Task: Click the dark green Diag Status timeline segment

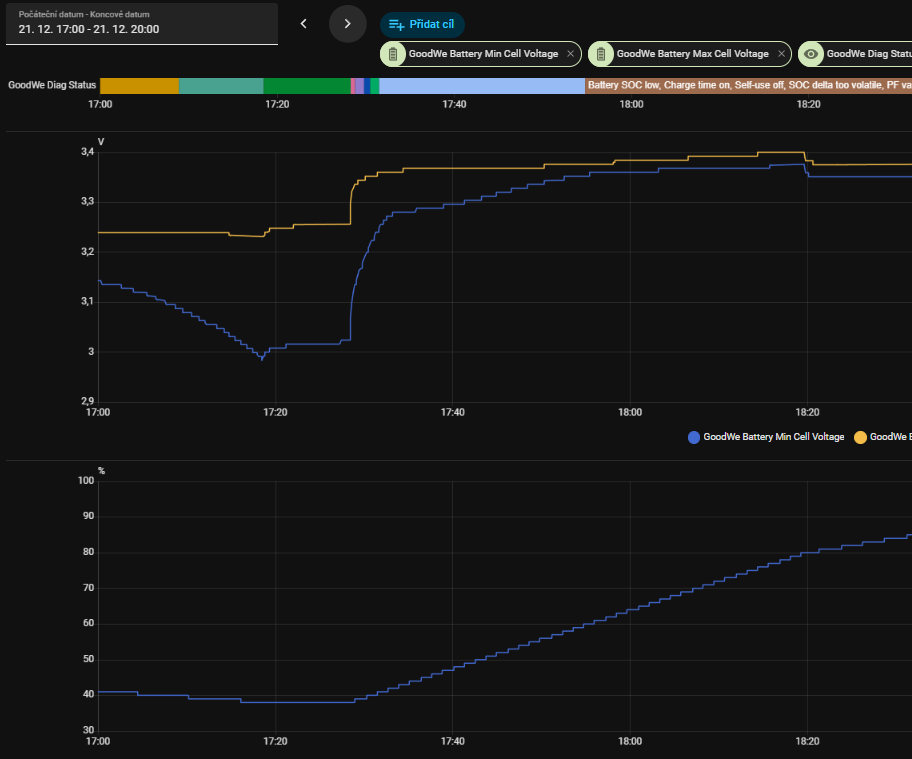Action: (306, 86)
